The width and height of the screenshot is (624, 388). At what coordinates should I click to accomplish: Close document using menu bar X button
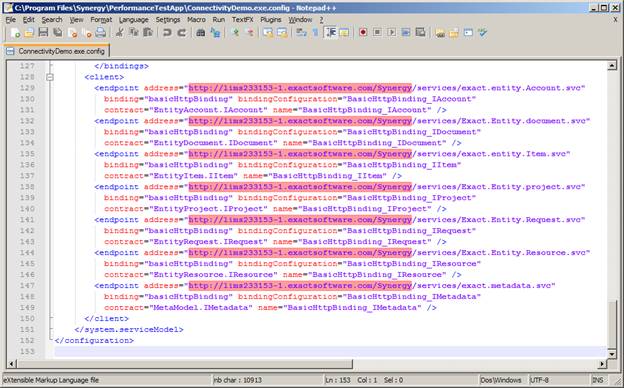(x=615, y=19)
